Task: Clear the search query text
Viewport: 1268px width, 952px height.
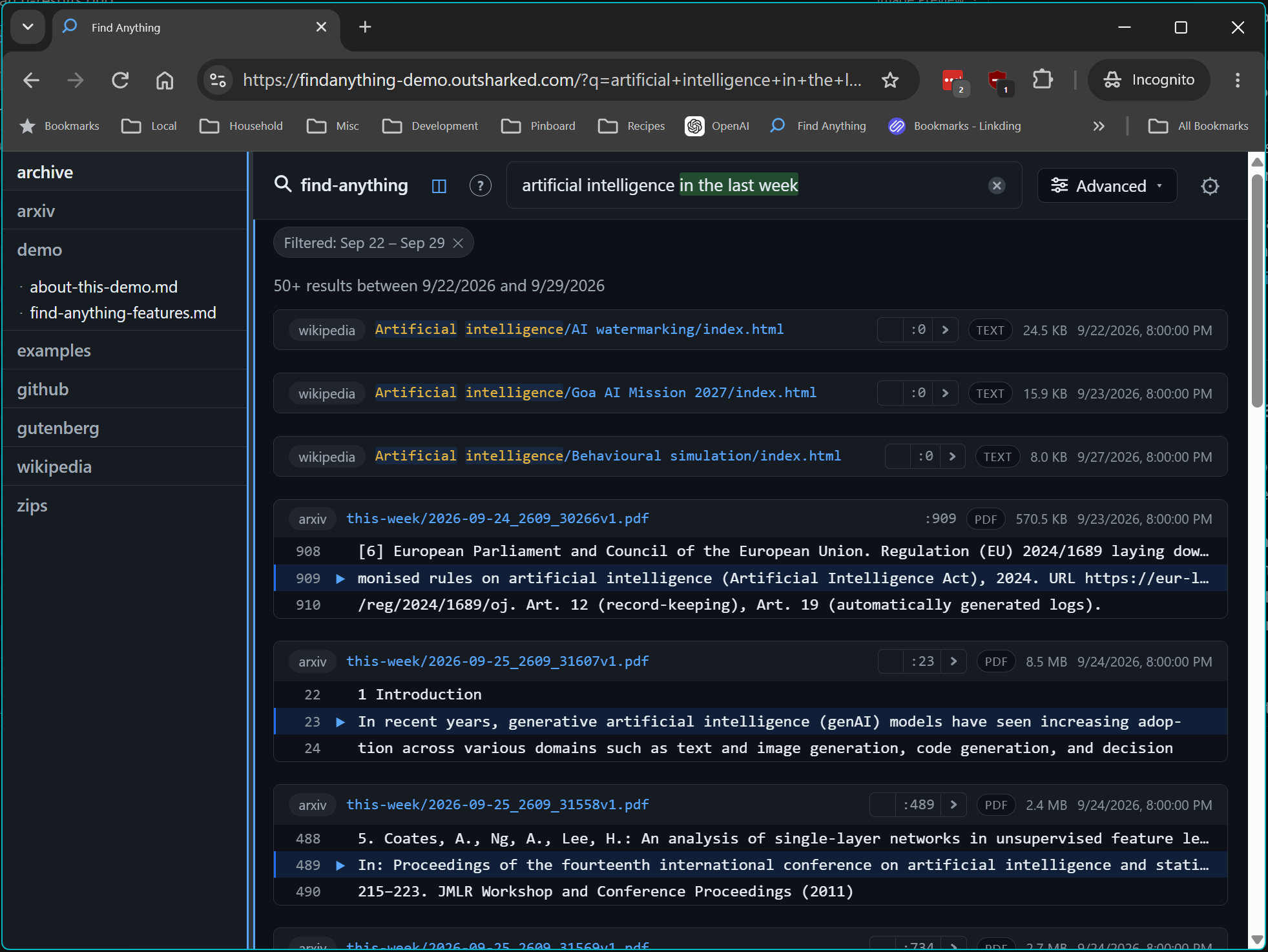Action: pos(997,186)
